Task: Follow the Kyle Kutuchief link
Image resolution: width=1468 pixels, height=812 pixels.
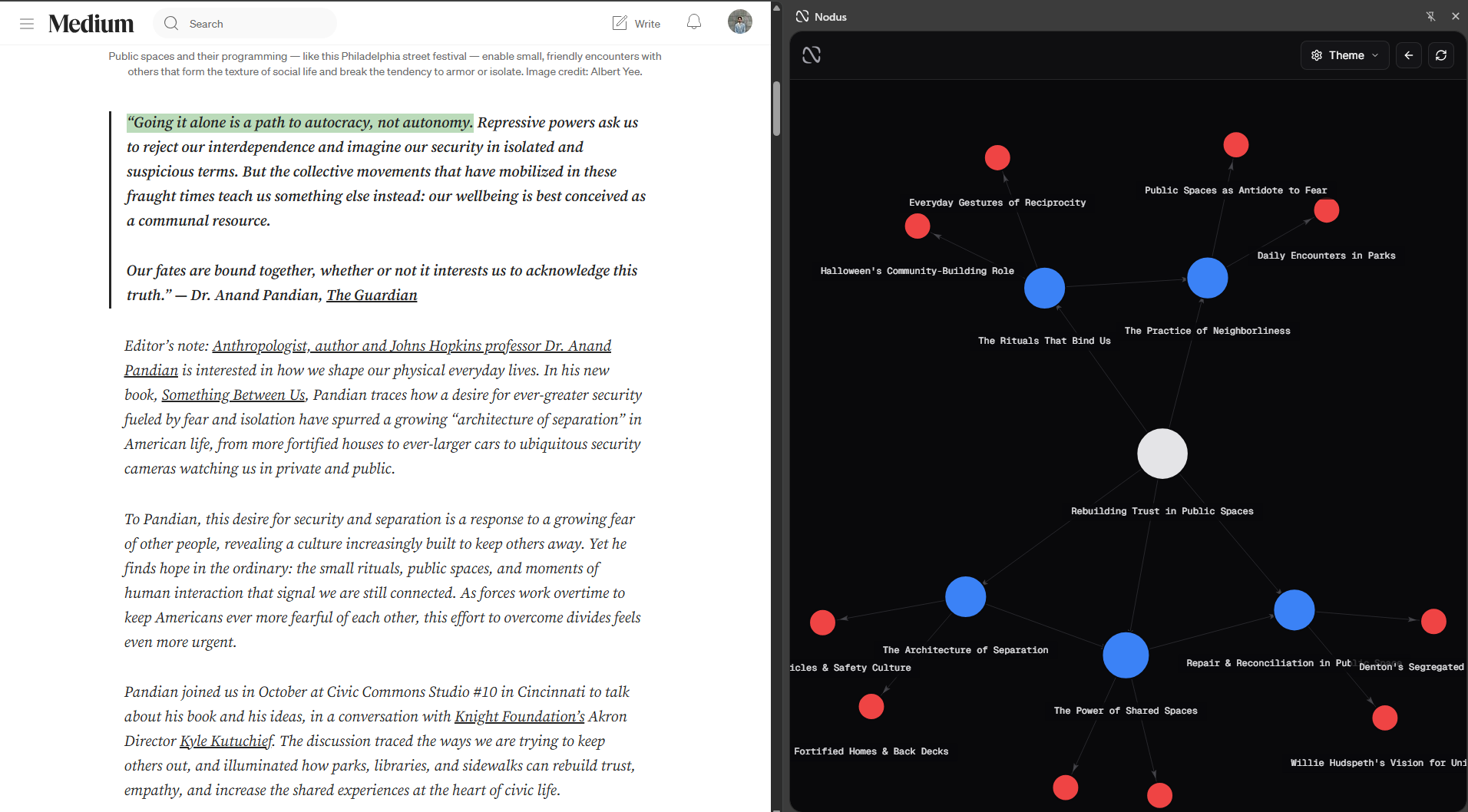Action: coord(226,741)
